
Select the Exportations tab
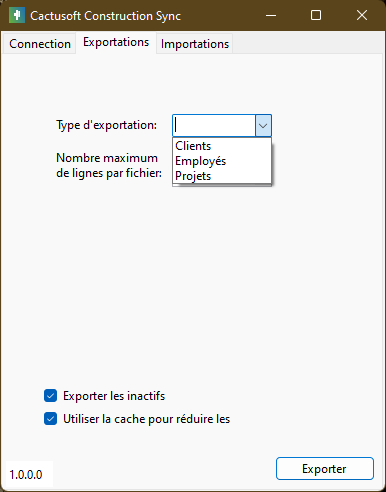(x=116, y=42)
